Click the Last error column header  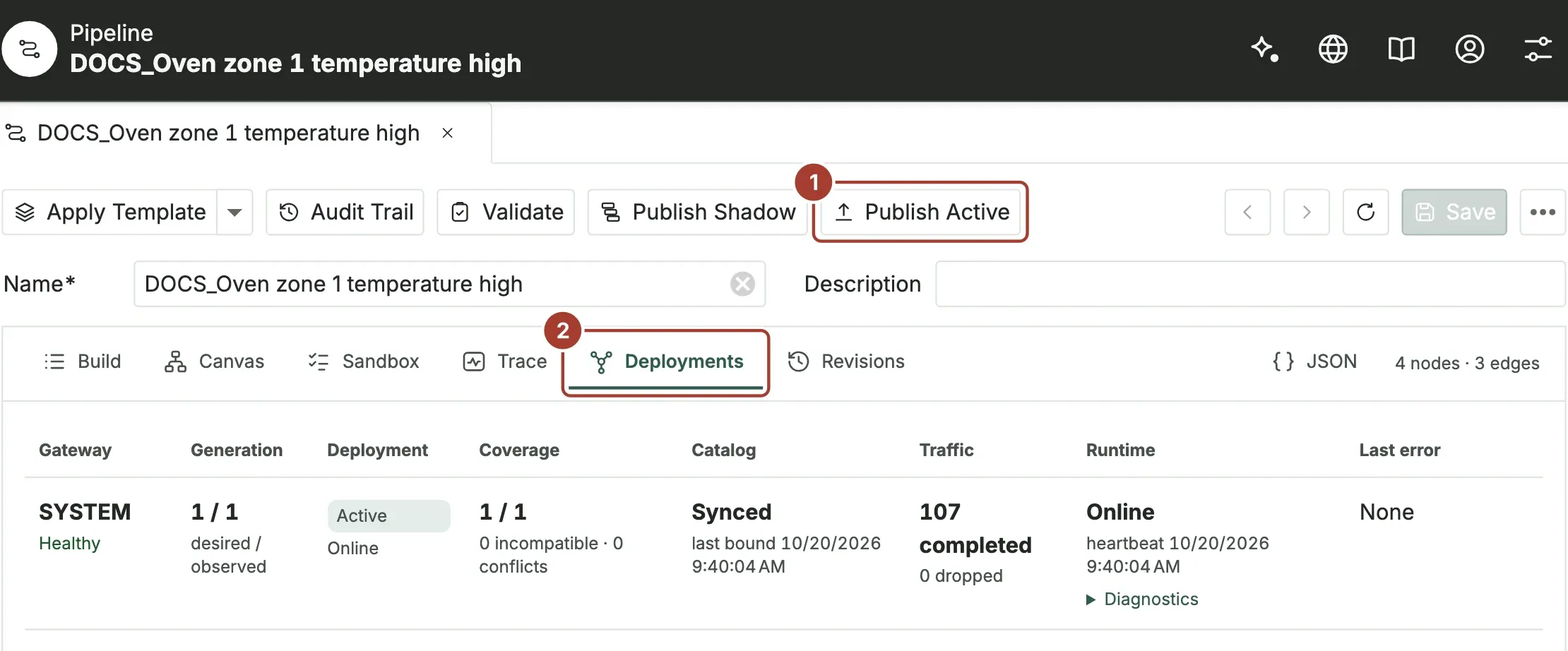(1400, 450)
